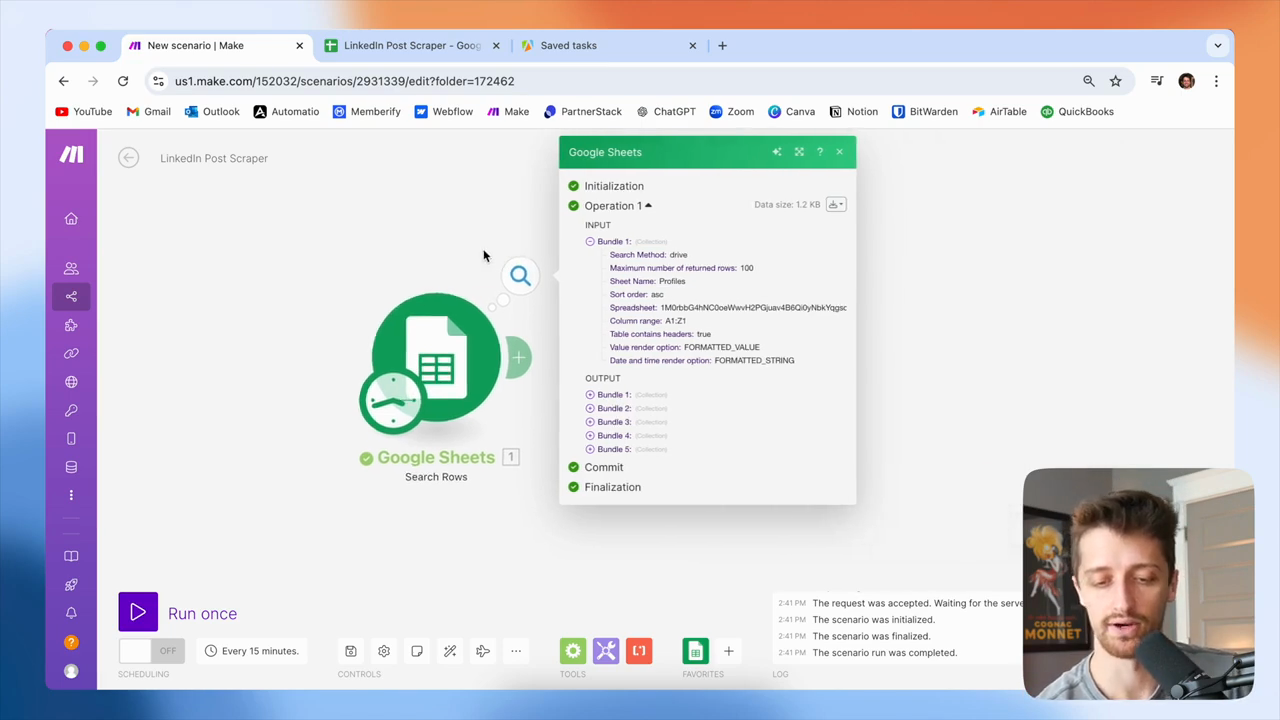Image resolution: width=1280 pixels, height=720 pixels.
Task: Click the Initialization step
Action: 614,186
